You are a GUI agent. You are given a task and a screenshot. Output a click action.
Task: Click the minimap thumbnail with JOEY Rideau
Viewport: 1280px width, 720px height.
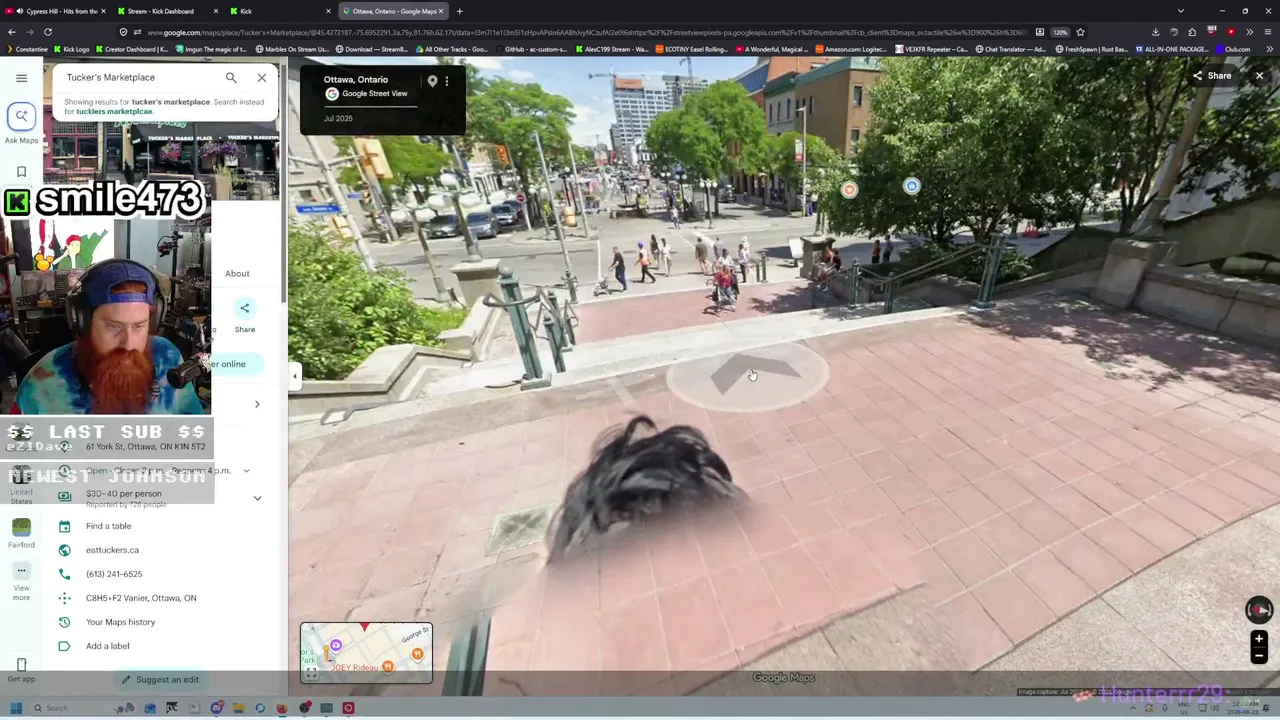366,653
